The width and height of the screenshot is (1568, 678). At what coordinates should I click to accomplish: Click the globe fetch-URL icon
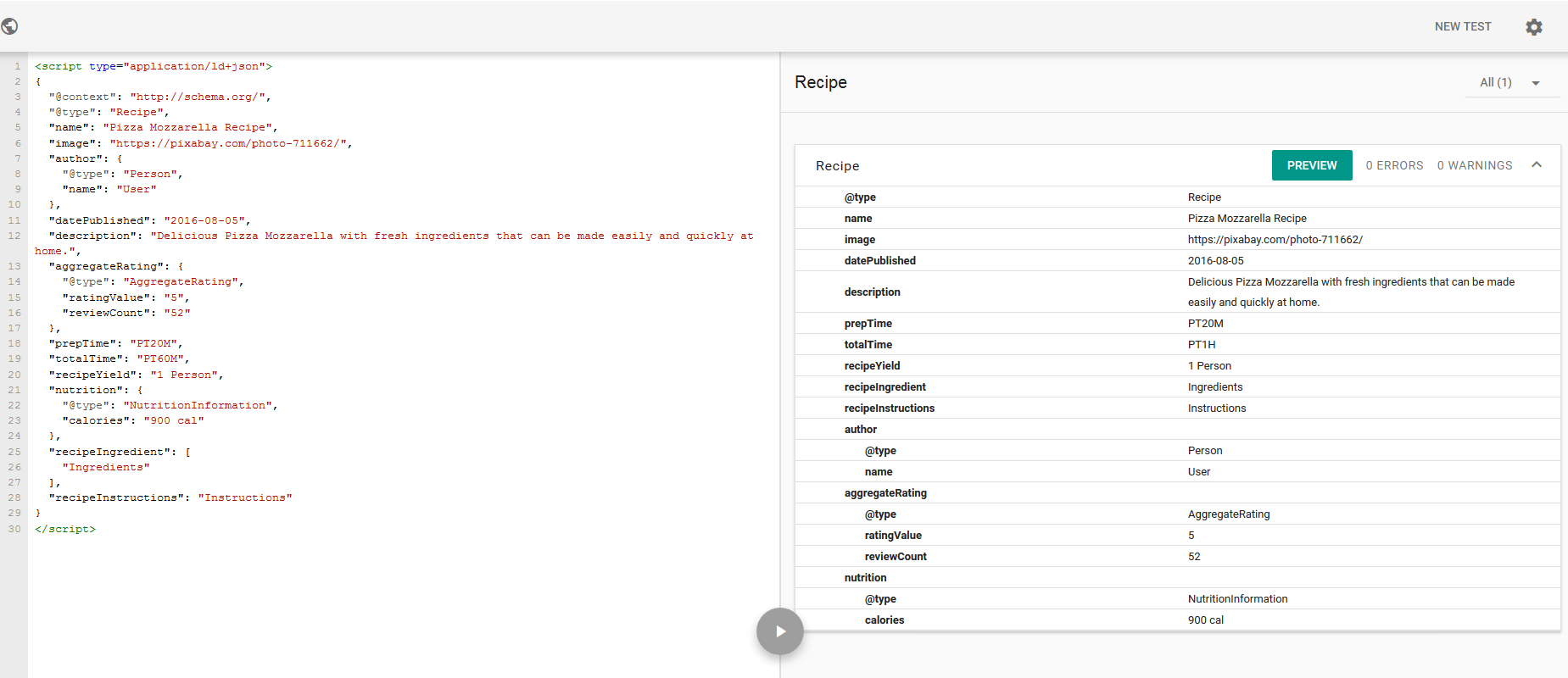click(x=10, y=26)
